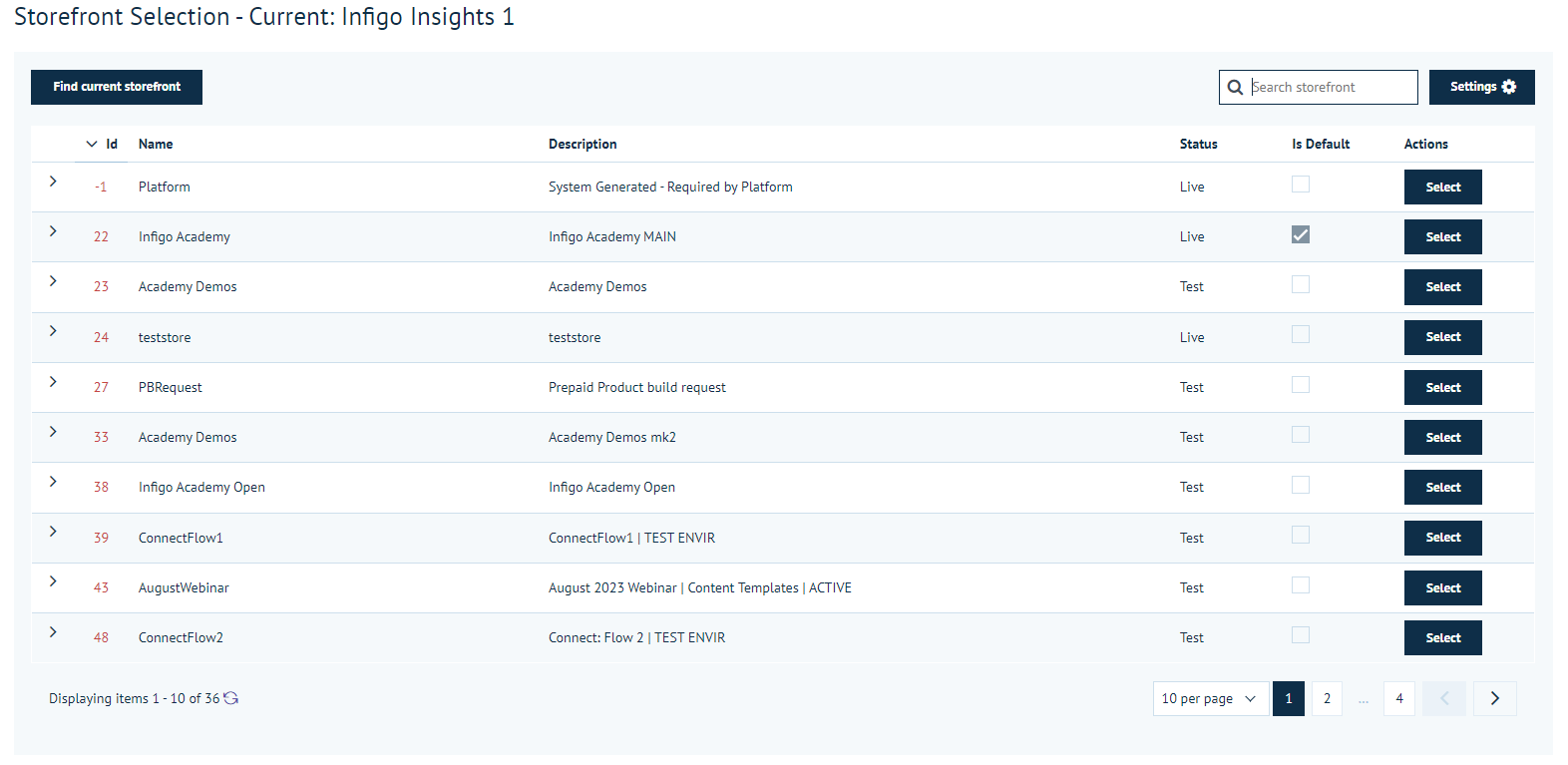This screenshot has height=765, width=1568.
Task: Click Id value 38
Action: pos(101,487)
